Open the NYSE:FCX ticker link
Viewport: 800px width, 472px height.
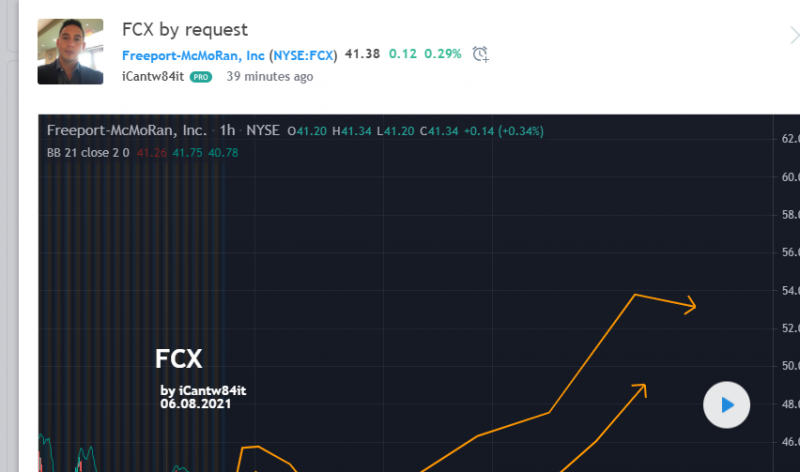(303, 56)
